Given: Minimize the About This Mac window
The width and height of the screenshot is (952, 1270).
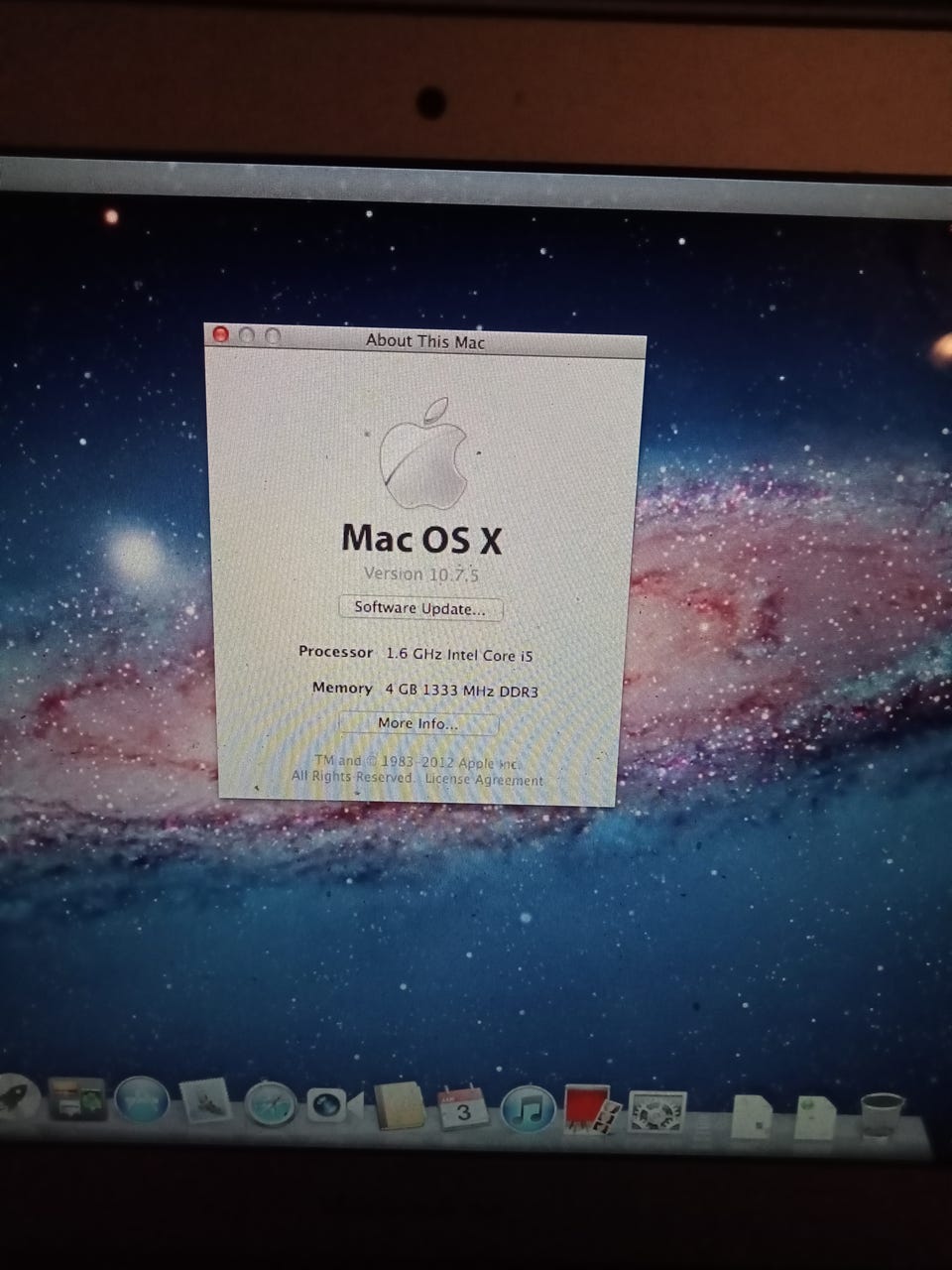Looking at the screenshot, I should 247,336.
